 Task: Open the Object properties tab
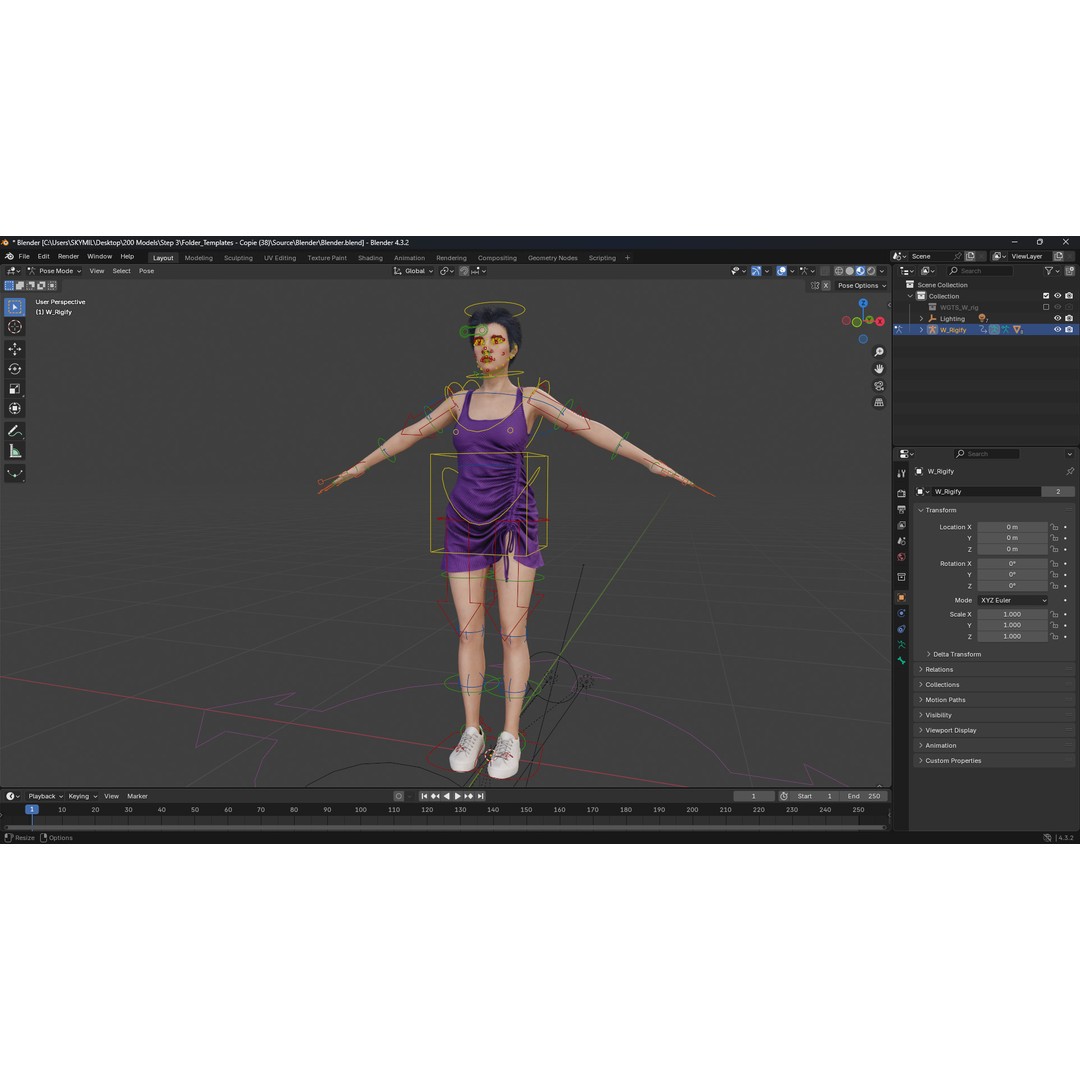point(901,597)
